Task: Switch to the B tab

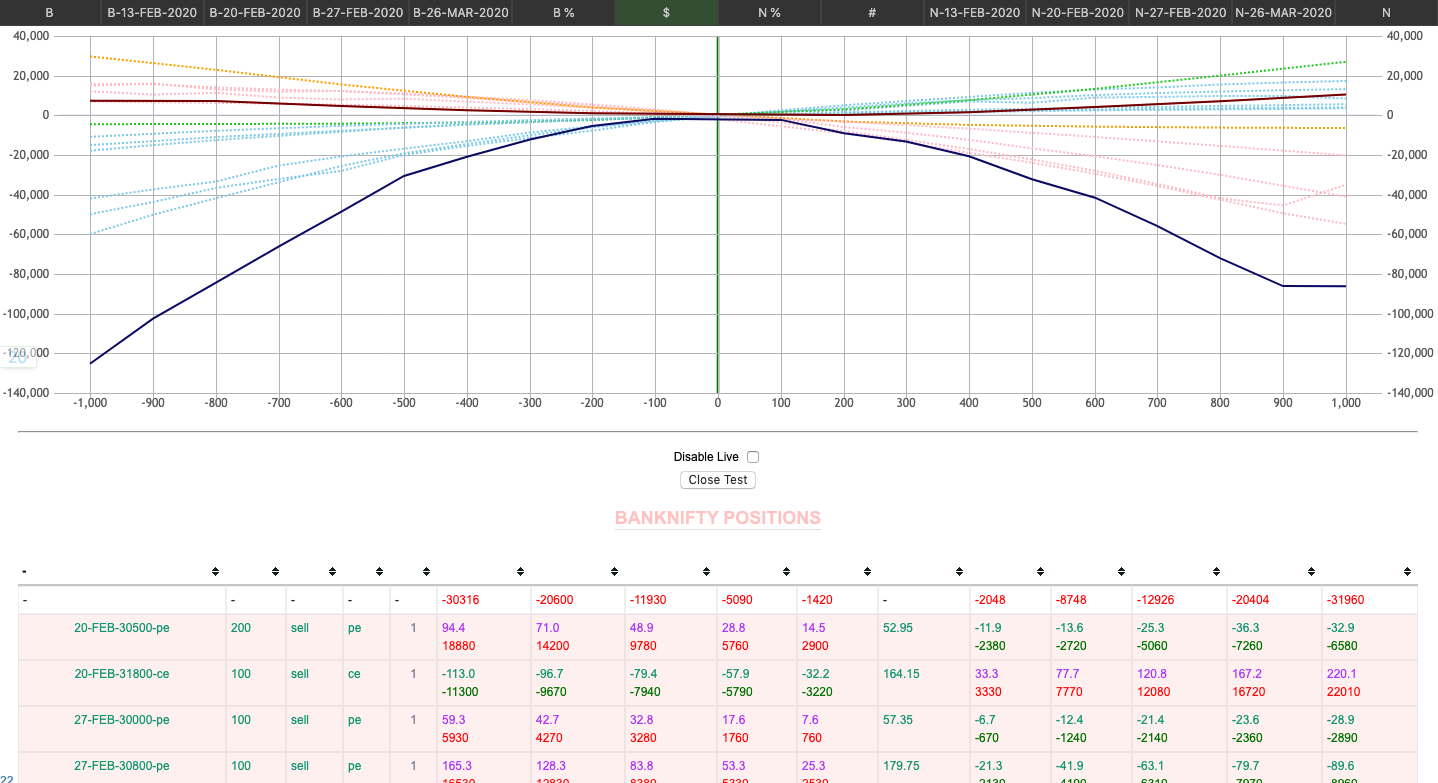Action: 49,13
